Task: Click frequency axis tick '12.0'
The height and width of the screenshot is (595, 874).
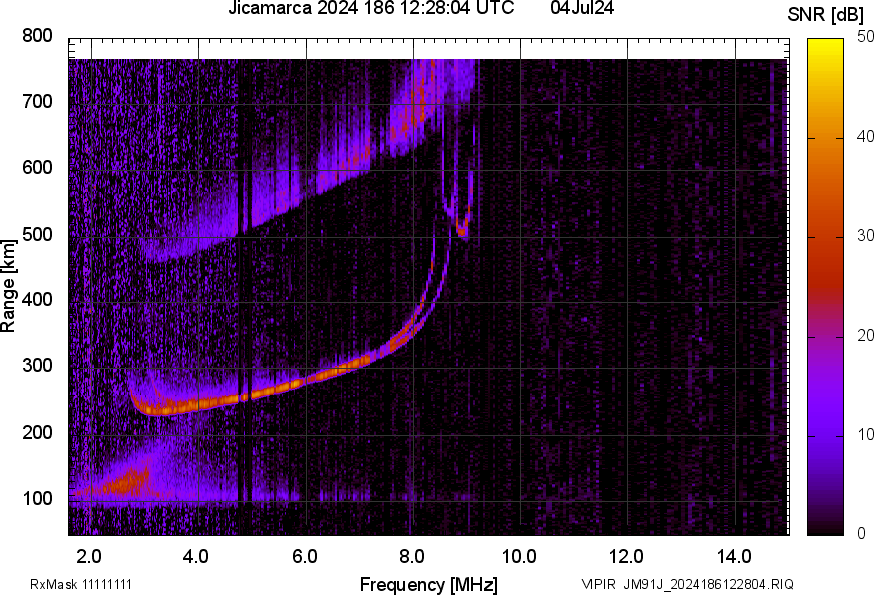Action: click(x=627, y=557)
